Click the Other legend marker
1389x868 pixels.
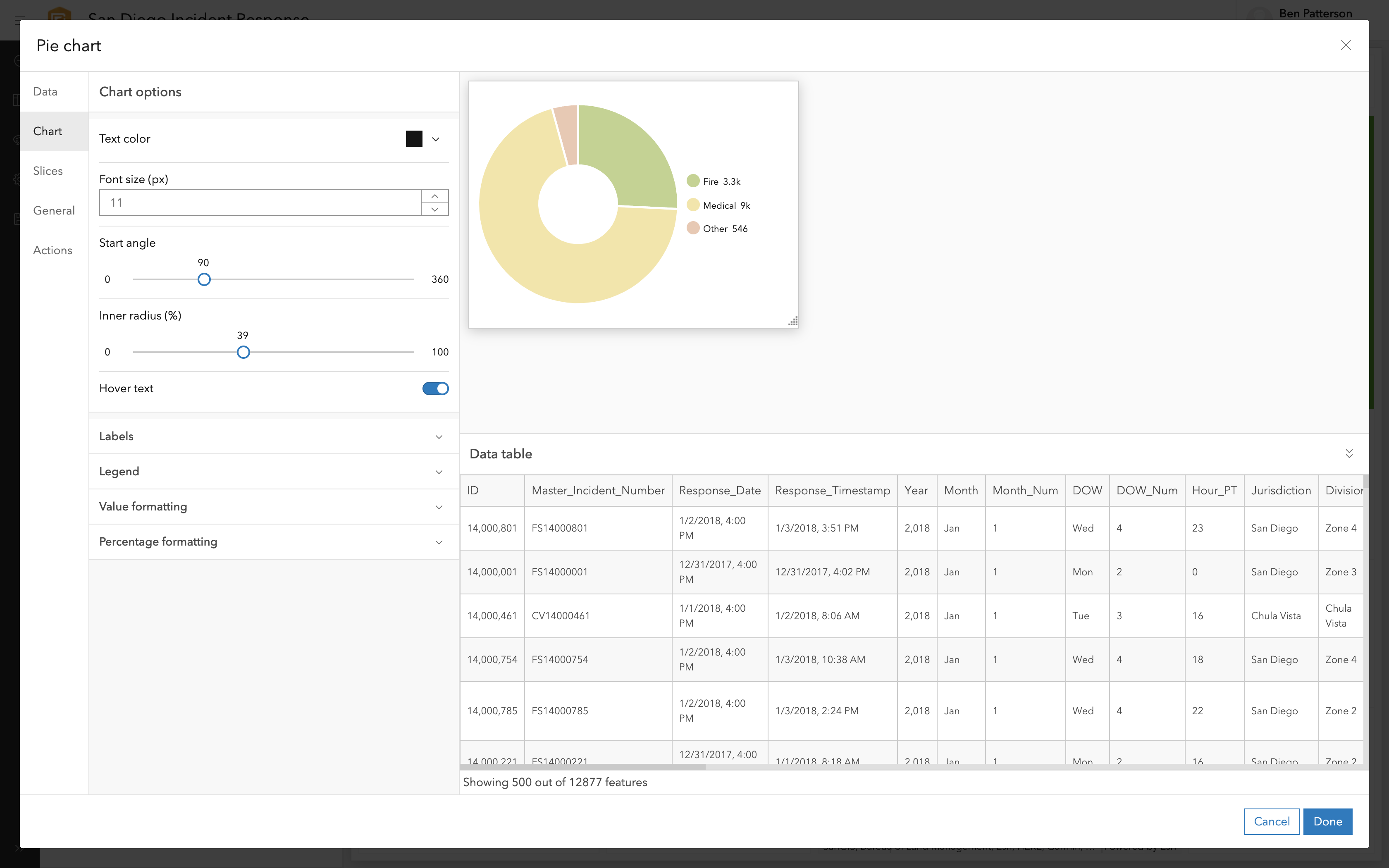coord(693,229)
